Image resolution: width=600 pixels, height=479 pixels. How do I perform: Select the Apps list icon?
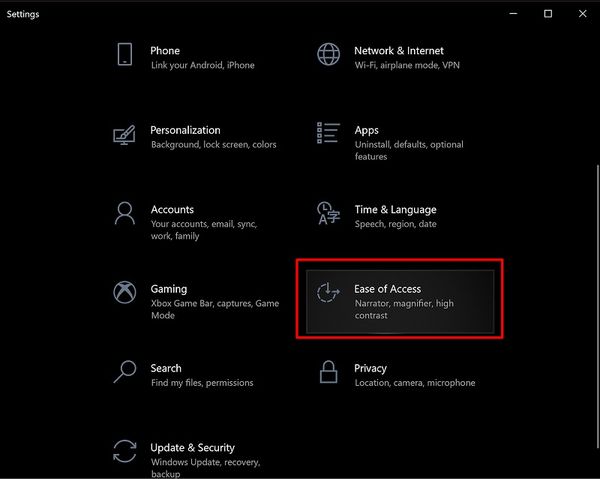coord(328,134)
